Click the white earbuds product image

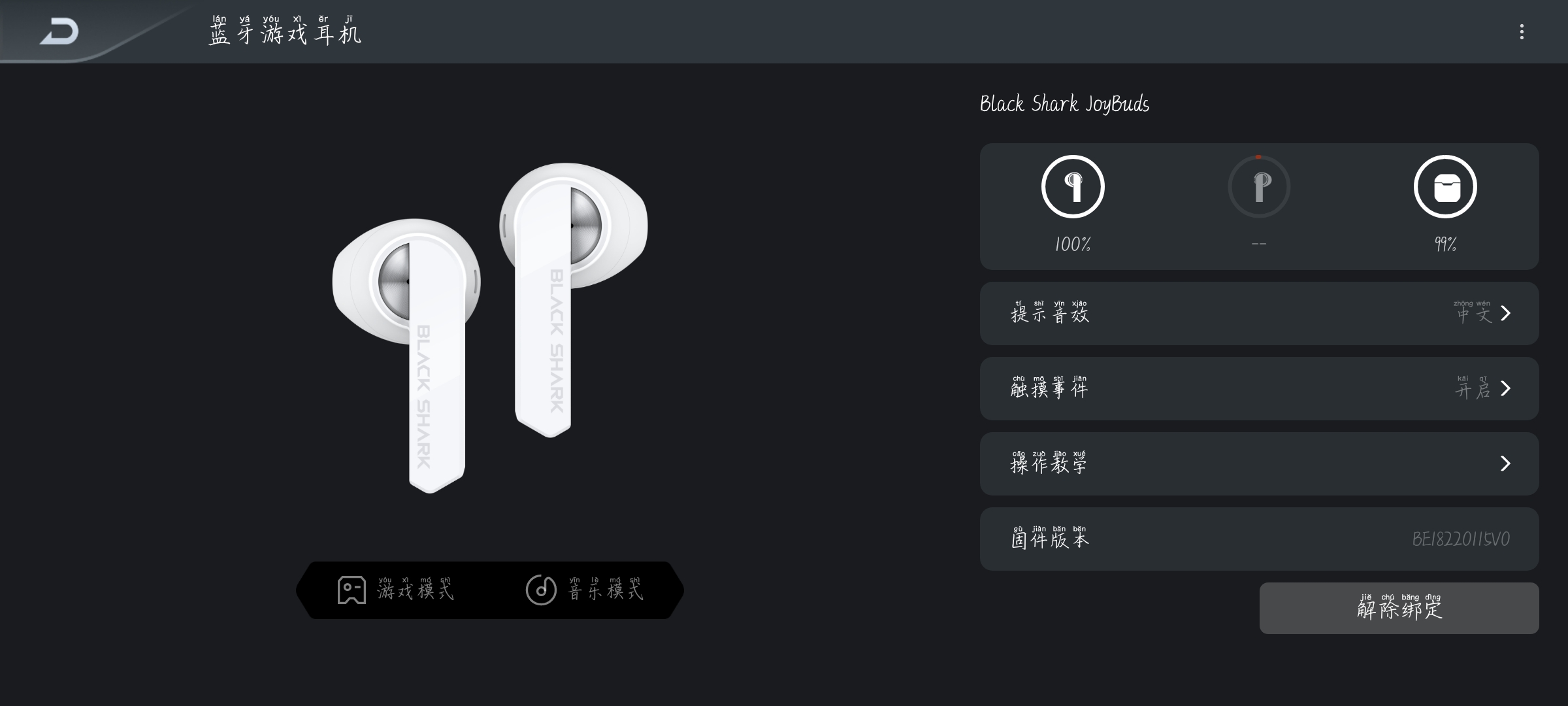490,327
